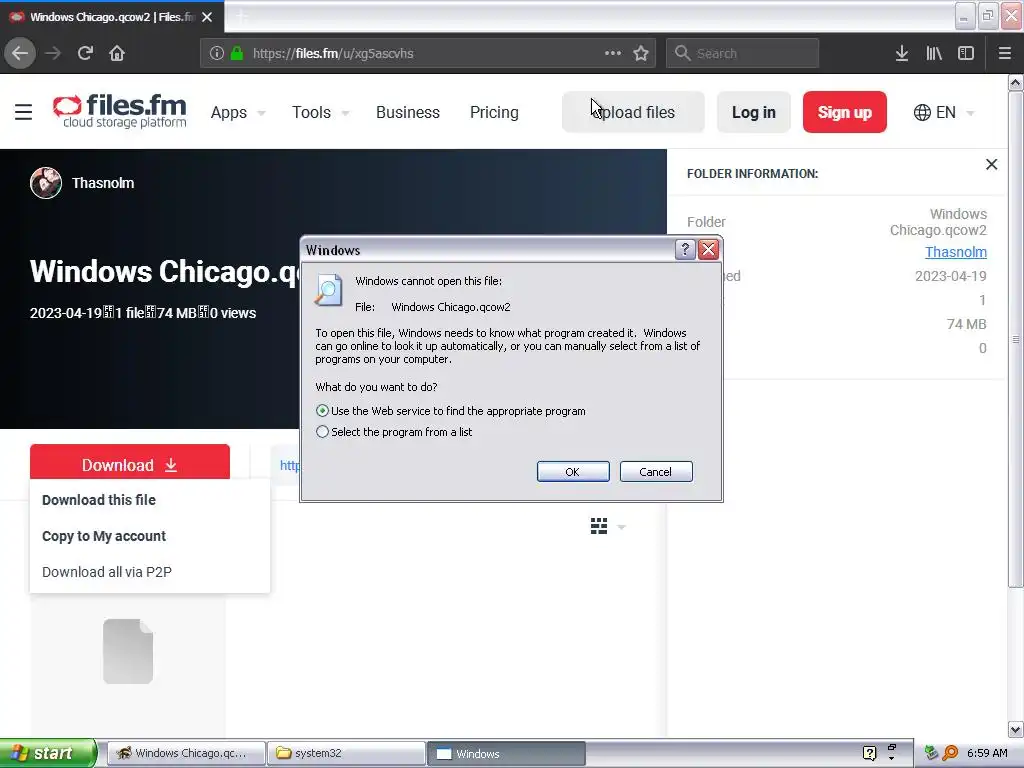The height and width of the screenshot is (768, 1024).
Task: Expand the view mode dropdown arrow
Action: (622, 527)
